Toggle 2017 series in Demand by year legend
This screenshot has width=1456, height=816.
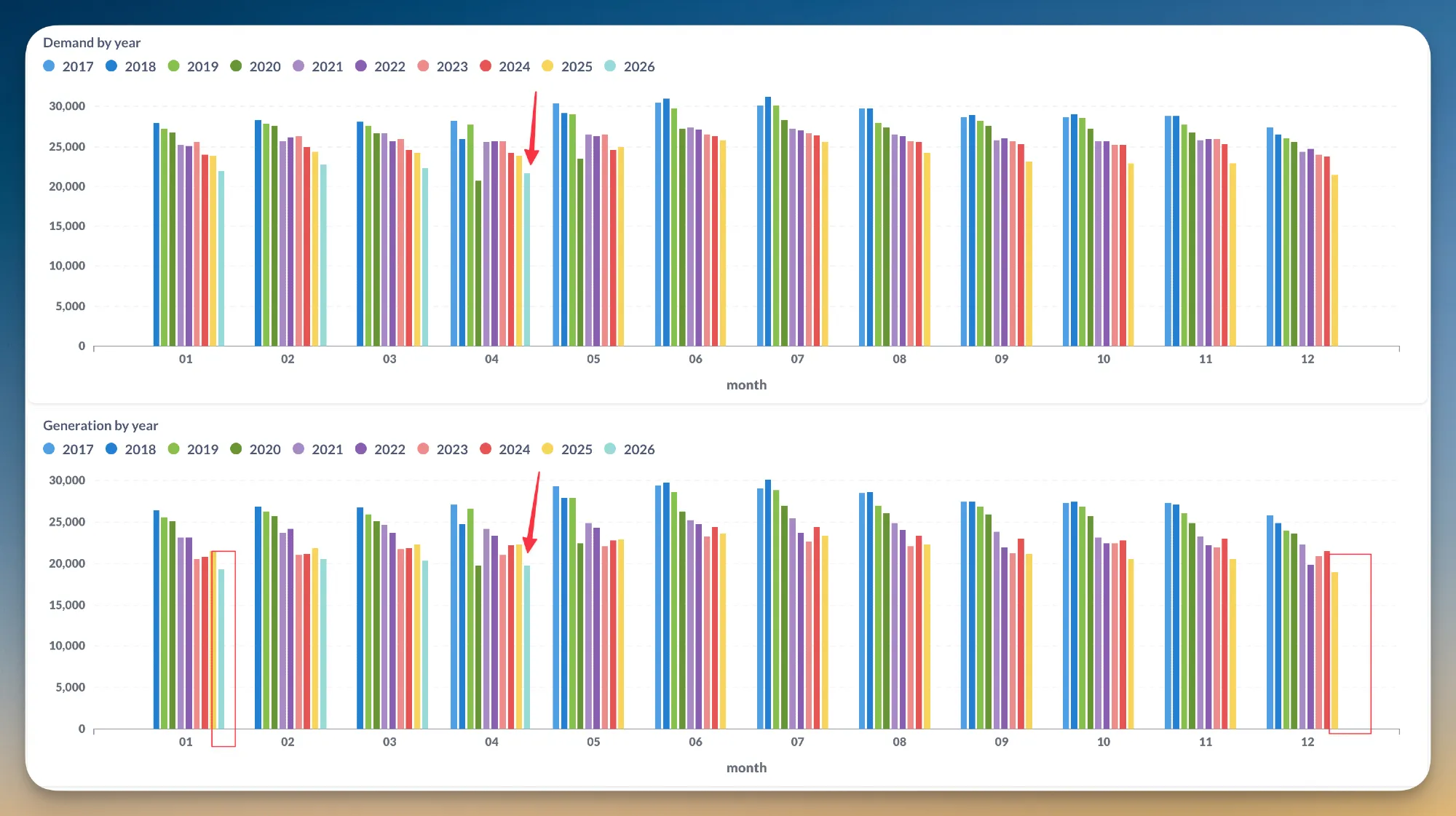point(68,66)
